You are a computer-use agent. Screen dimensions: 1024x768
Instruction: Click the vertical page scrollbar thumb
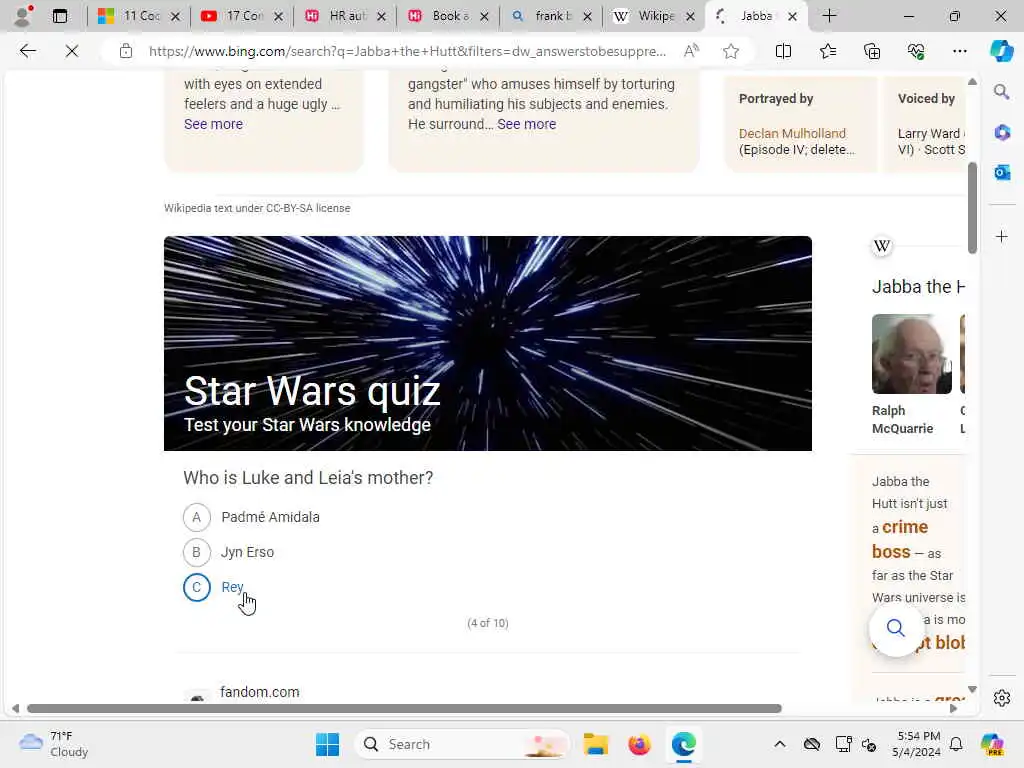coord(972,208)
